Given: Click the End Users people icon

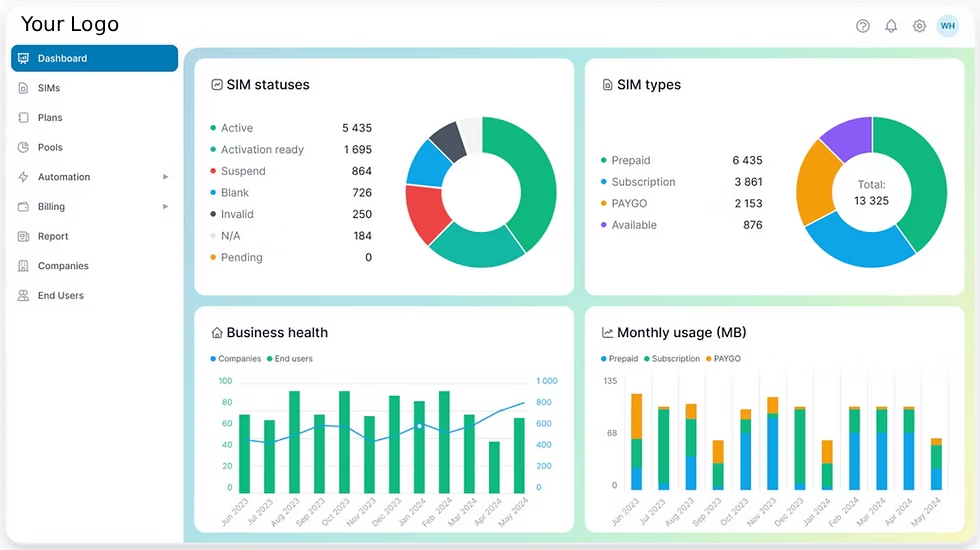Looking at the screenshot, I should click(23, 296).
